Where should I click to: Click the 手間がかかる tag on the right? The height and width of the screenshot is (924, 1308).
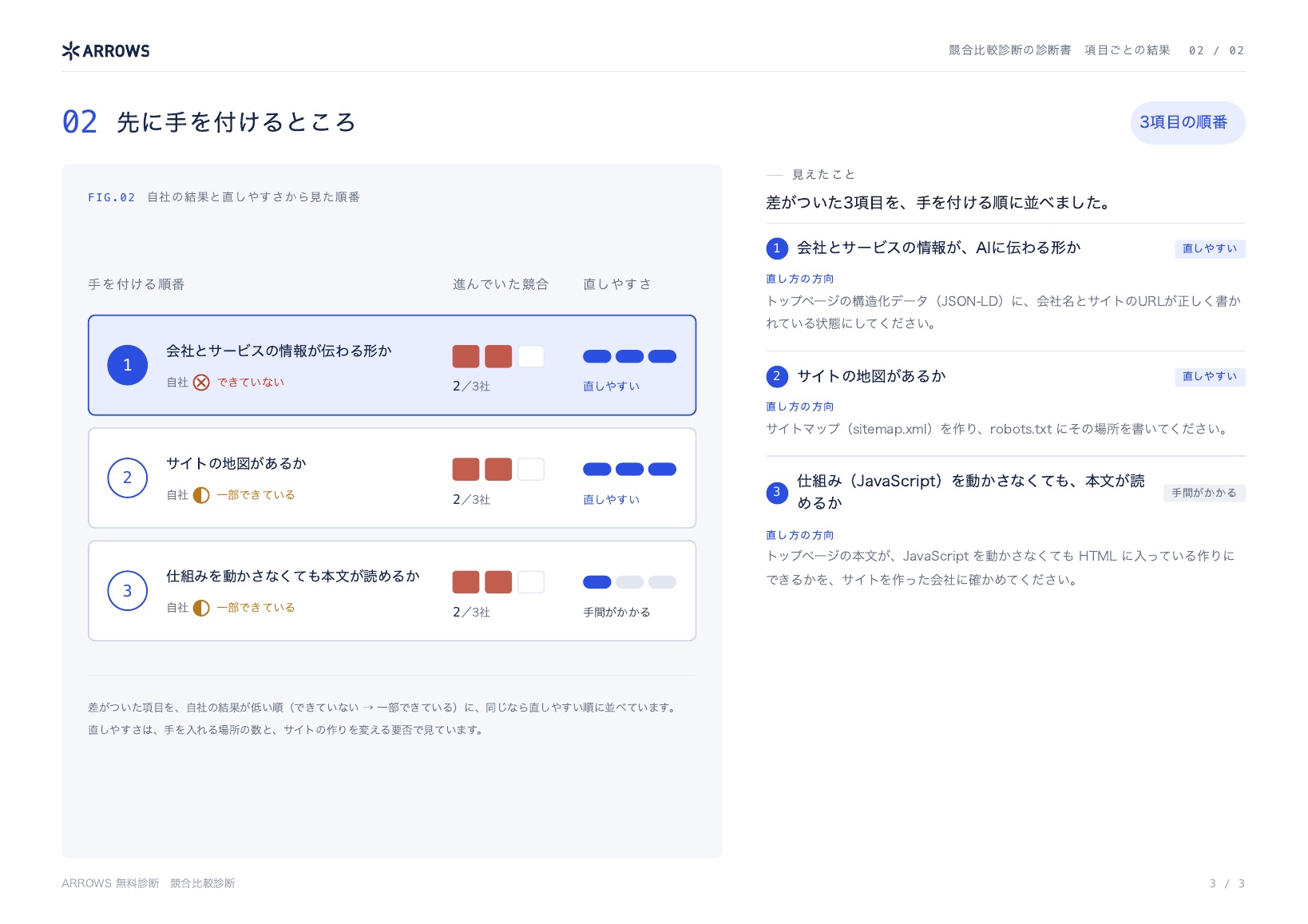point(1204,493)
